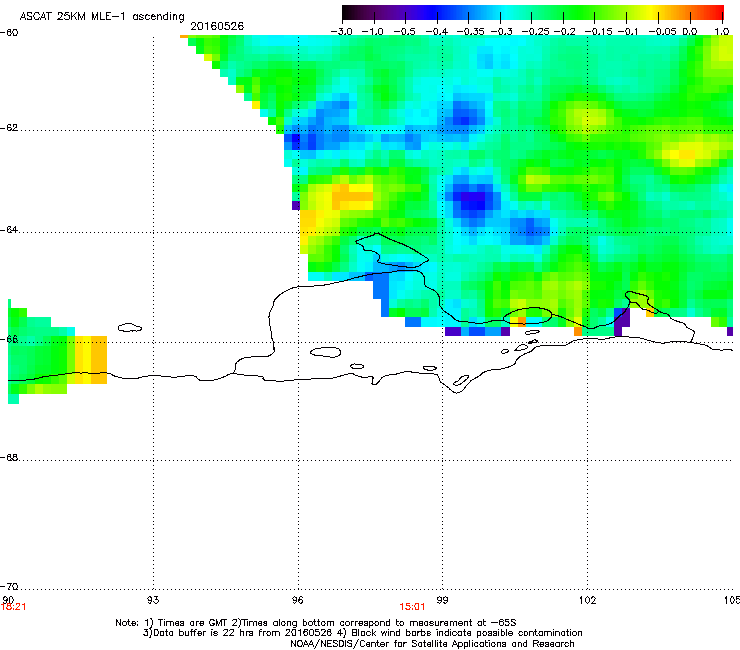Image resolution: width=740 pixels, height=650 pixels.
Task: Click the '-68' latitude axis label
Action: (x=9, y=458)
